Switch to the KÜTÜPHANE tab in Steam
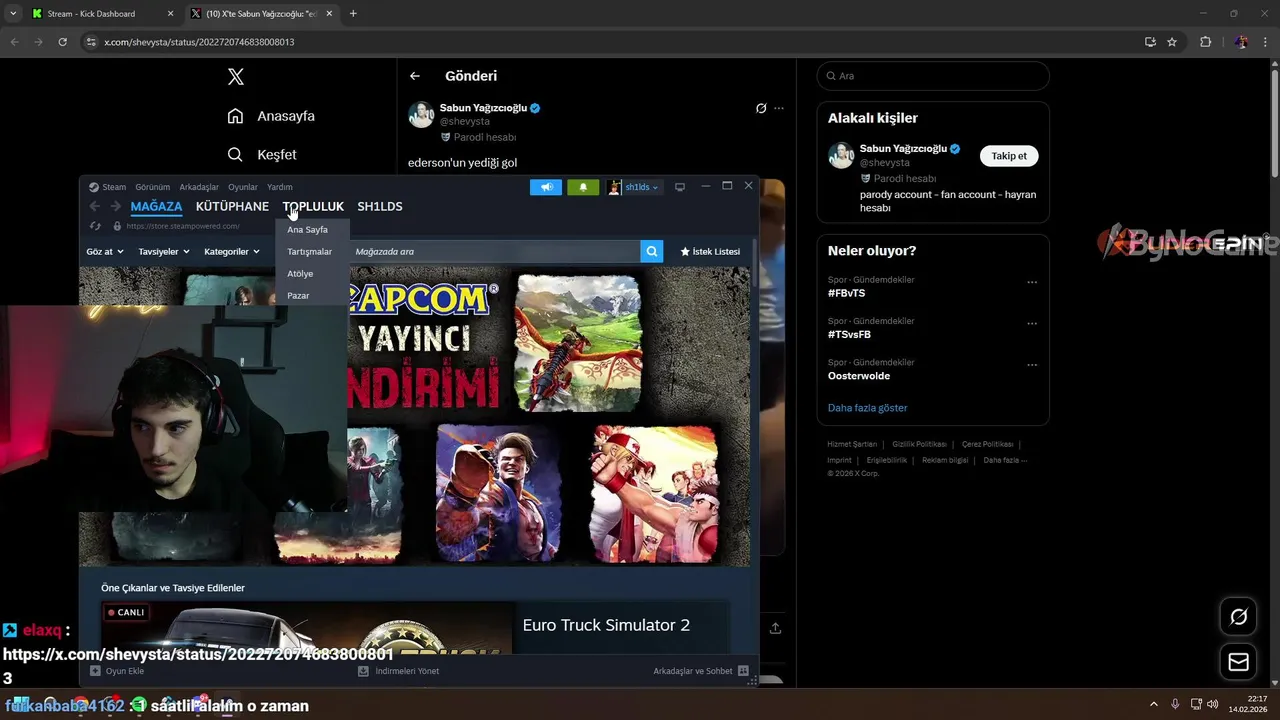1280x720 pixels. 232,206
